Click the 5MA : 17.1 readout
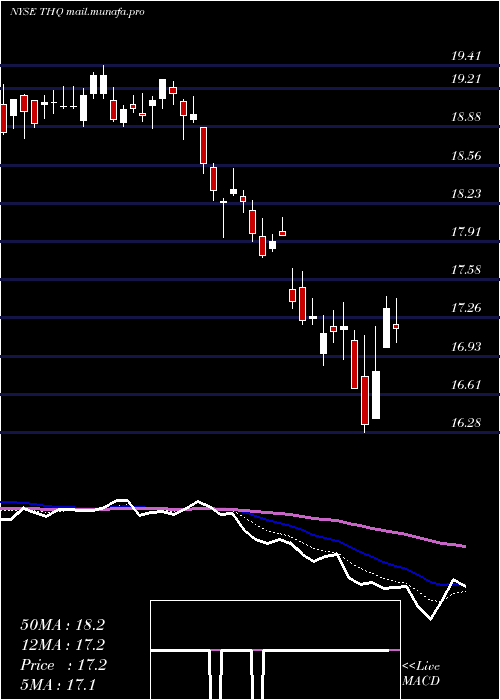The width and height of the screenshot is (500, 700). (x=58, y=685)
